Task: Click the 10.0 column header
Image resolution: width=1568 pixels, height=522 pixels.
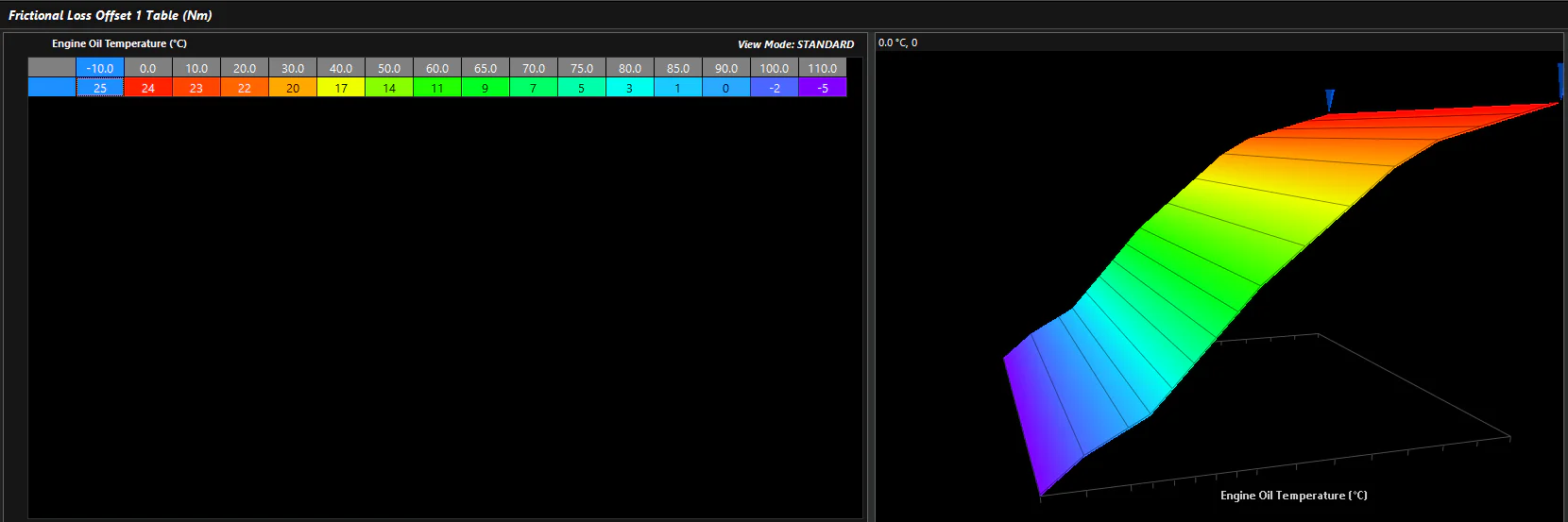Action: 196,68
